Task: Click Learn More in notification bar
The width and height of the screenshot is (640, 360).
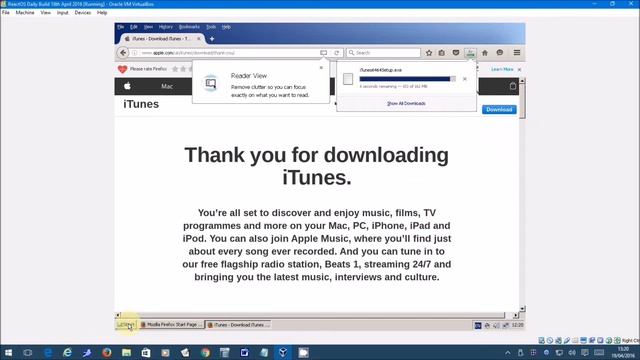Action: click(502, 69)
